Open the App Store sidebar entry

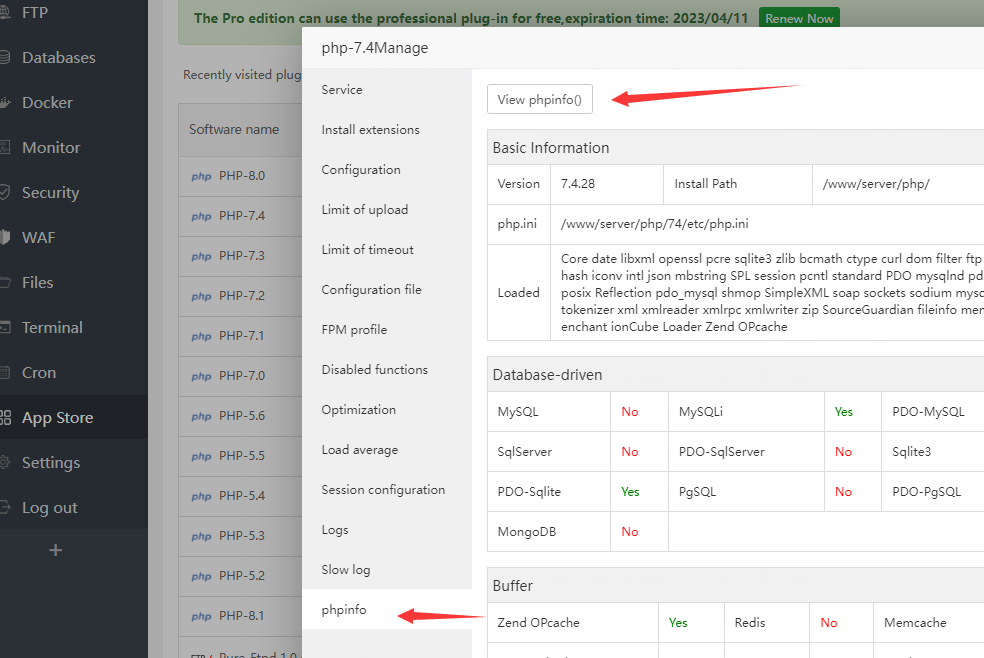pyautogui.click(x=62, y=417)
